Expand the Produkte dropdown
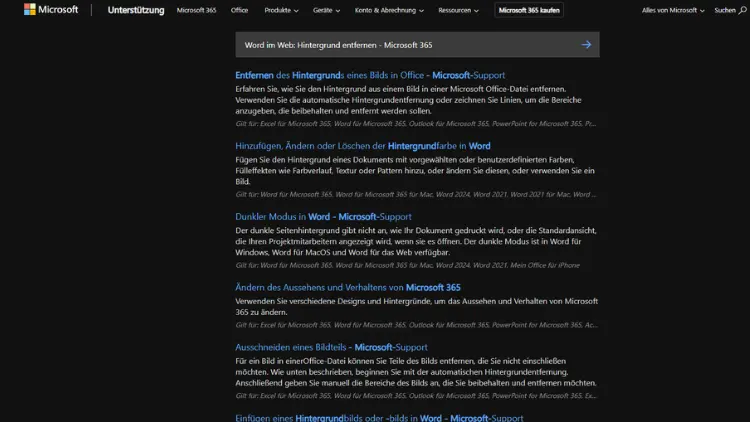The width and height of the screenshot is (750, 422). coord(281,10)
